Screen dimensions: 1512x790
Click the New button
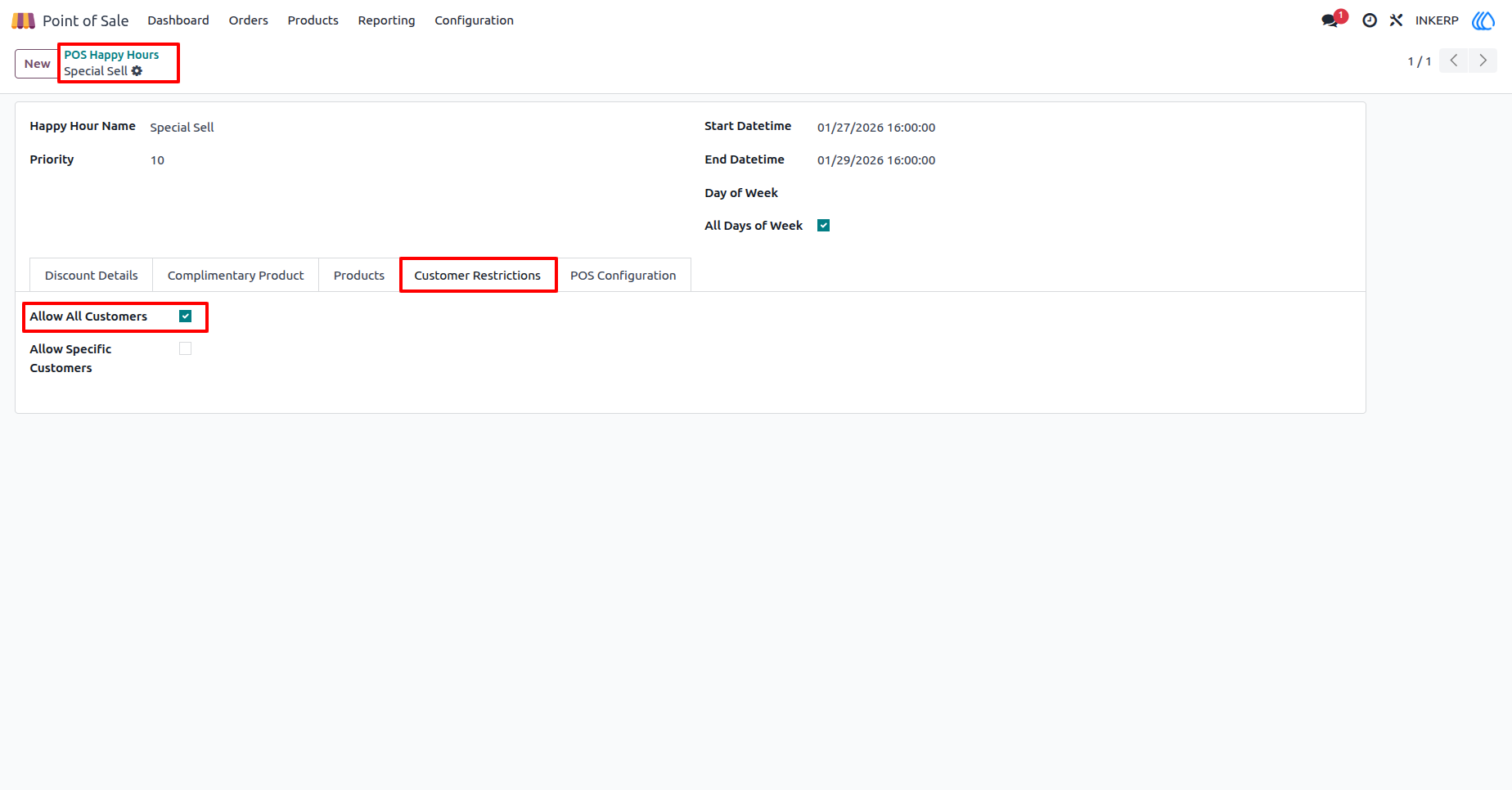point(37,64)
